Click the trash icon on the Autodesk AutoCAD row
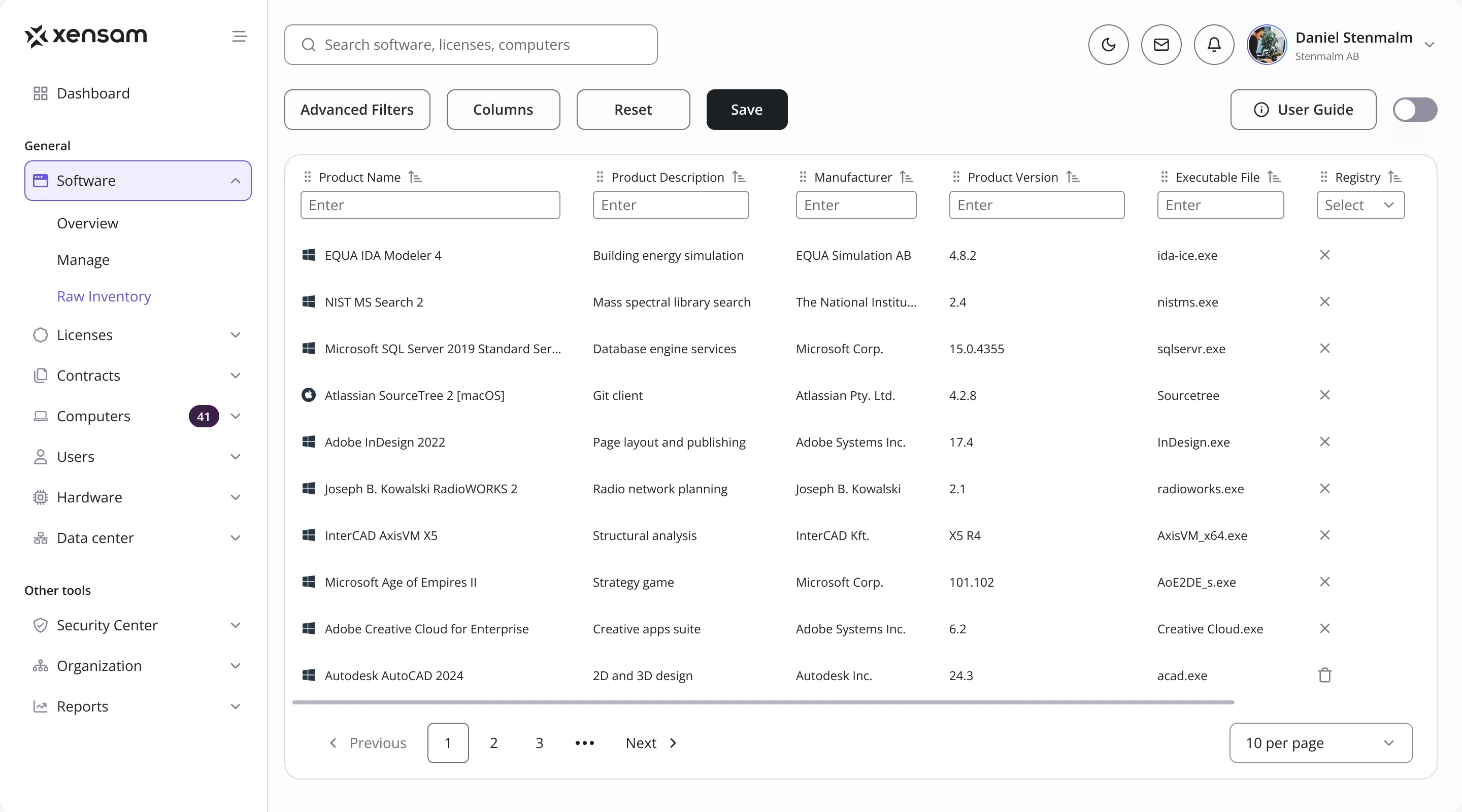This screenshot has width=1462, height=812. pos(1324,674)
